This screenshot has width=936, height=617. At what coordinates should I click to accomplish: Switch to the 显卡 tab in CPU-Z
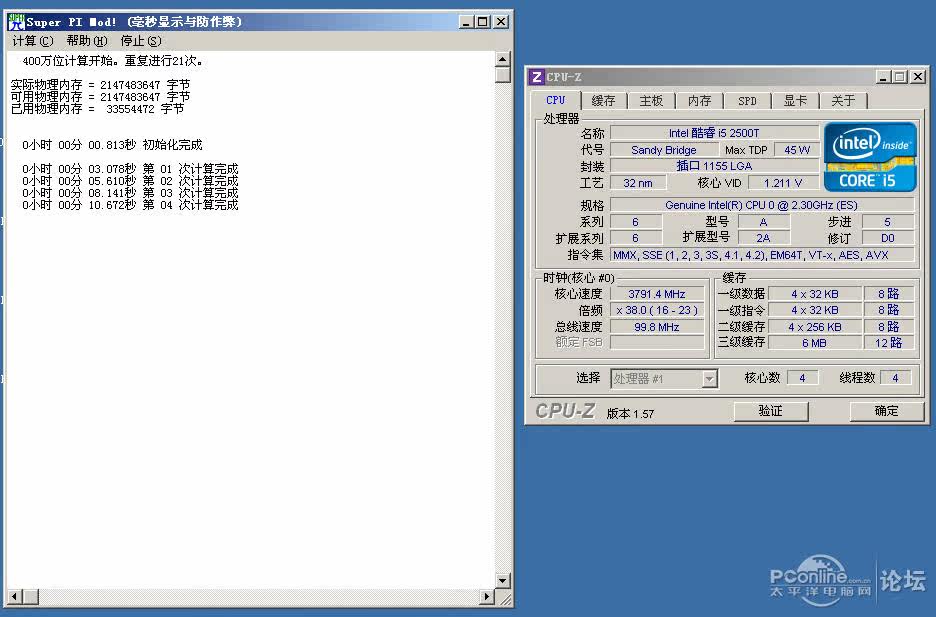pos(795,101)
